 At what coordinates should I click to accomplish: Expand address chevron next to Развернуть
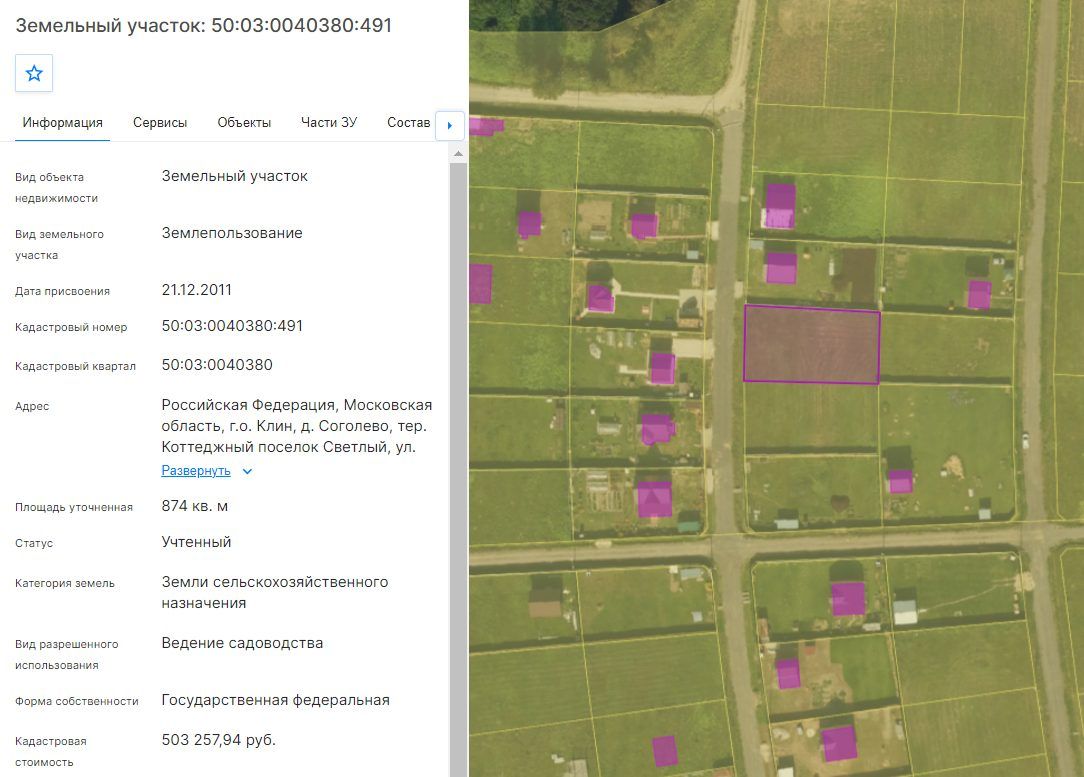247,471
